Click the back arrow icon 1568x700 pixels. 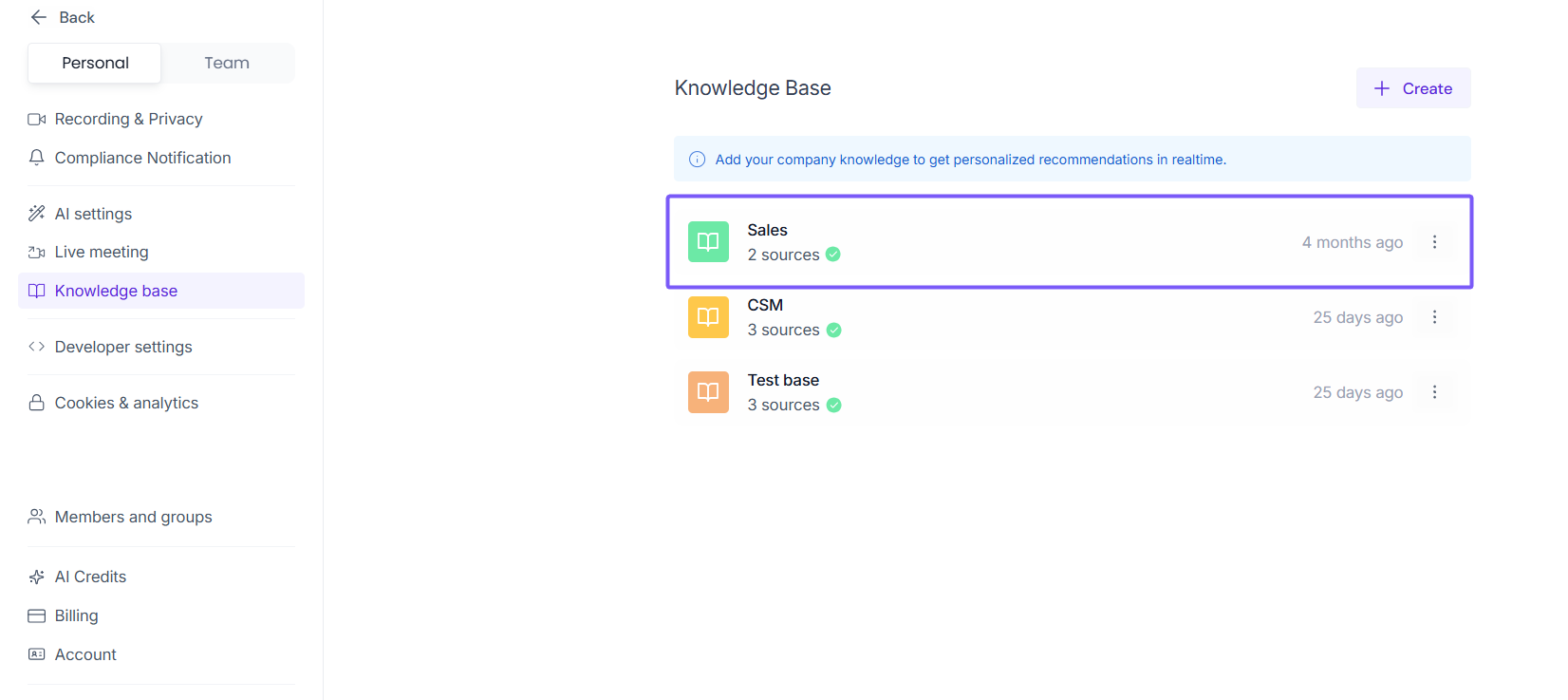(39, 17)
